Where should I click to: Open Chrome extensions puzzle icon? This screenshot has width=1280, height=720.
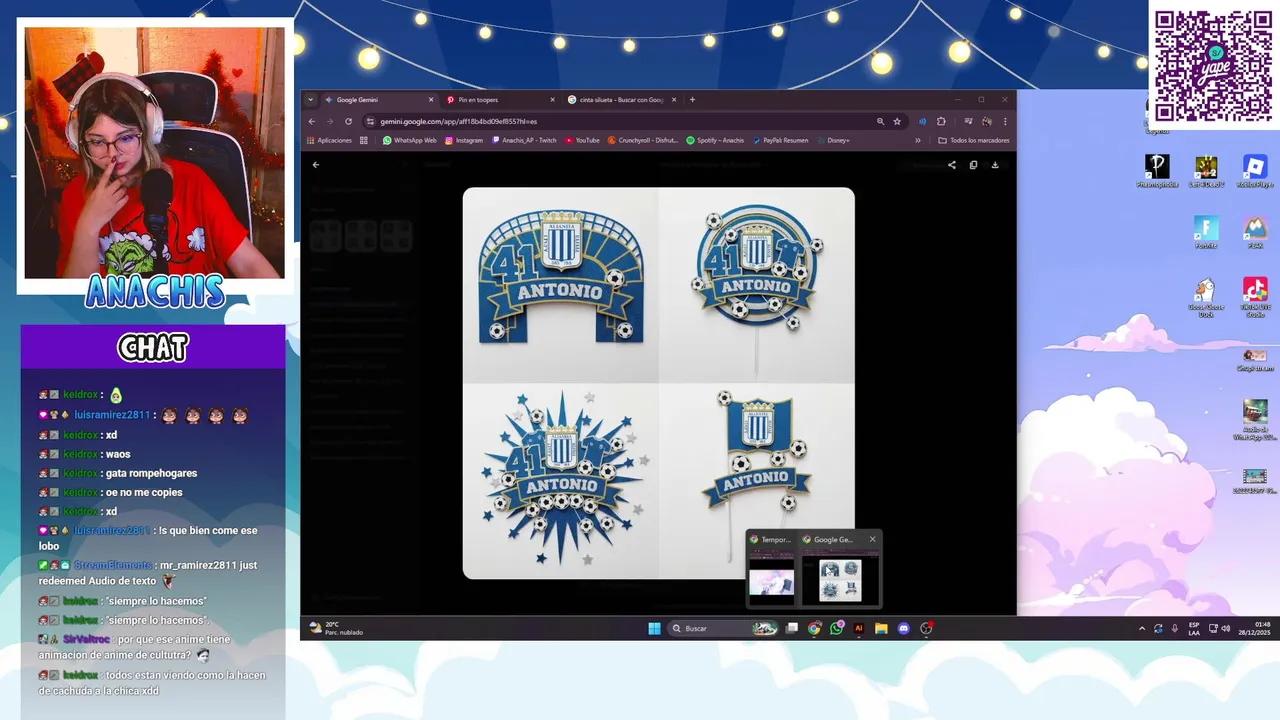pos(941,121)
